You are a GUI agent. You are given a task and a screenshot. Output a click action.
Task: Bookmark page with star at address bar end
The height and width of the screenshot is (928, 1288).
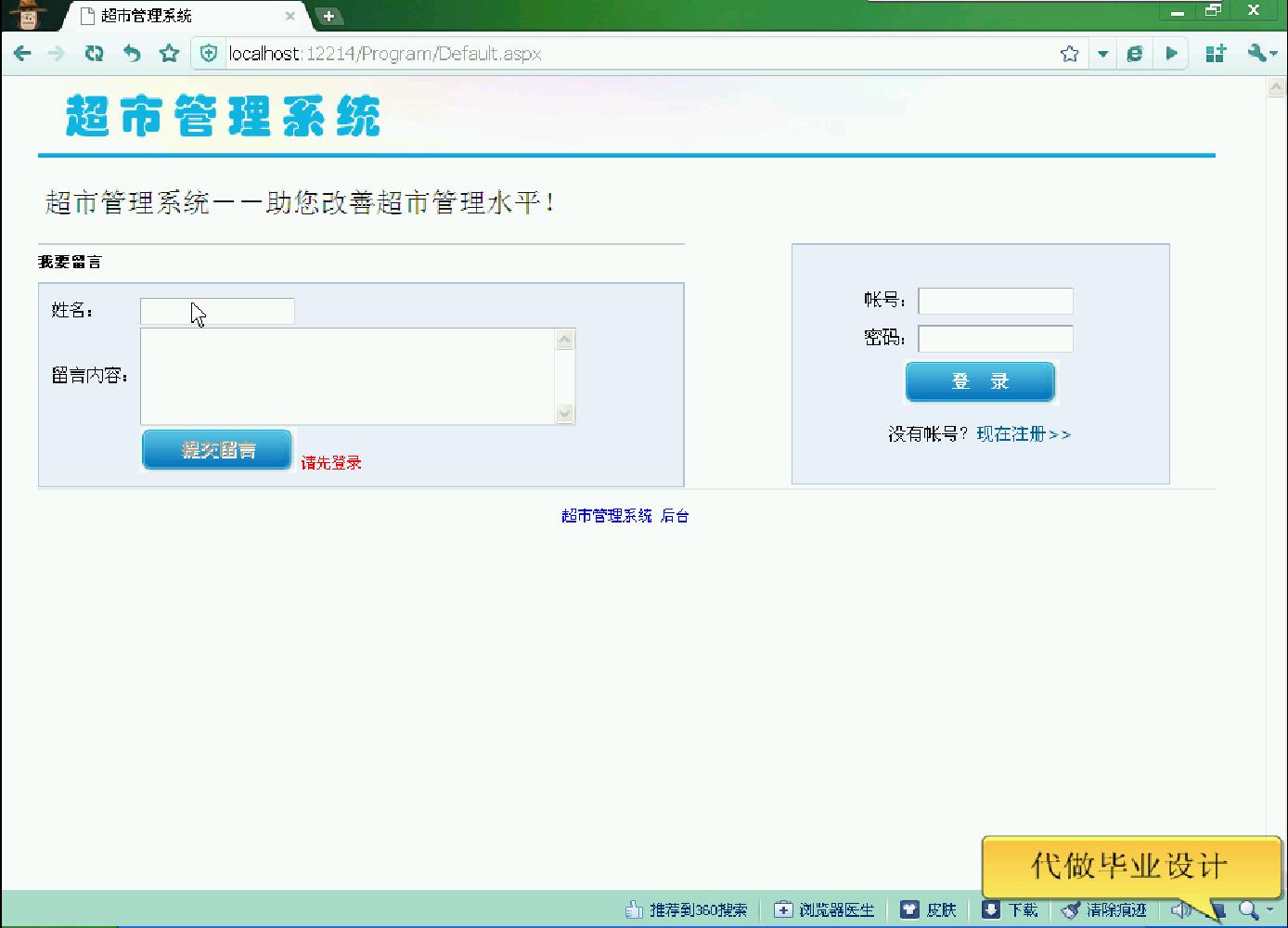click(1070, 54)
